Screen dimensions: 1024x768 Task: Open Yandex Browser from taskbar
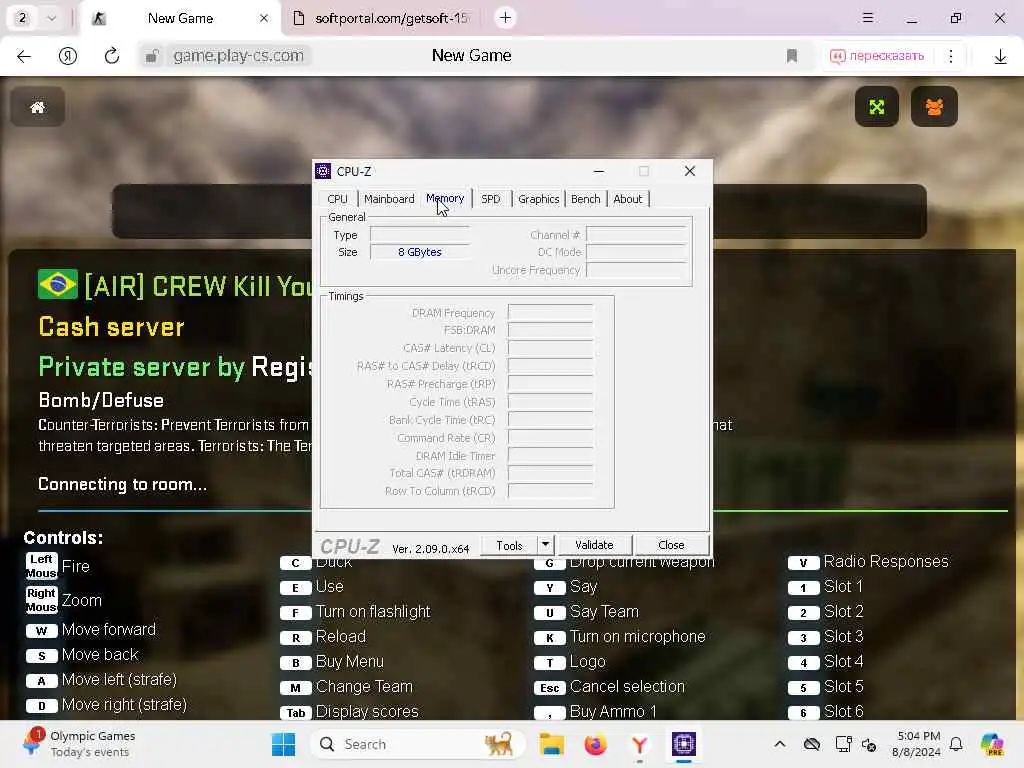[639, 744]
